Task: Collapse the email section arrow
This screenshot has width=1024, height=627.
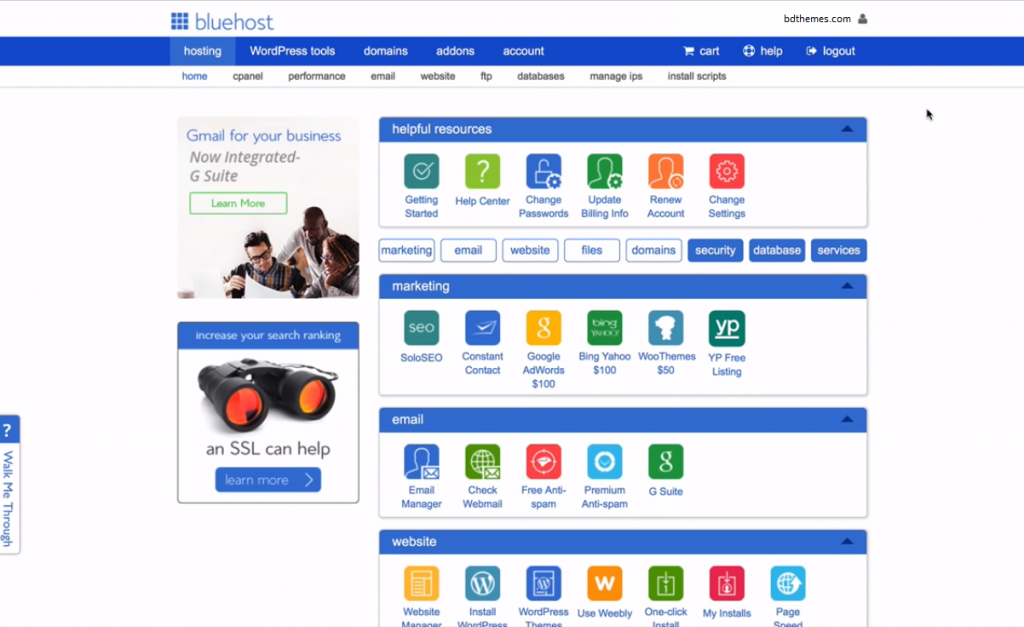Action: pyautogui.click(x=846, y=420)
